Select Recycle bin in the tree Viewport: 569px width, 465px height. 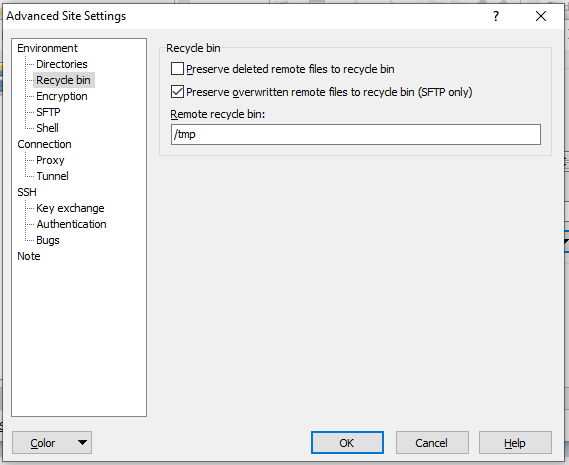pyautogui.click(x=63, y=80)
